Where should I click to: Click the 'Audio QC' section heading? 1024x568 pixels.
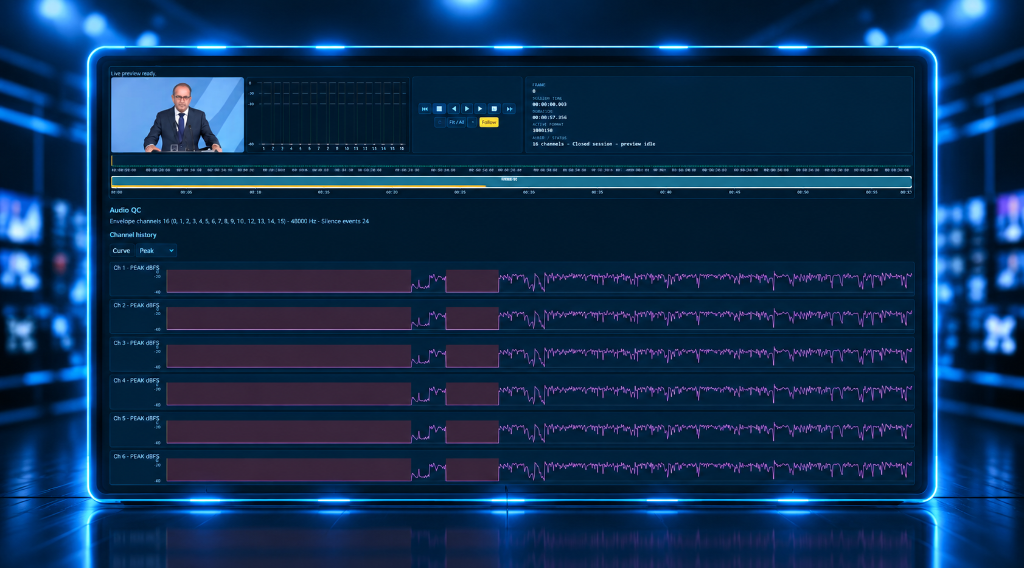(x=125, y=210)
